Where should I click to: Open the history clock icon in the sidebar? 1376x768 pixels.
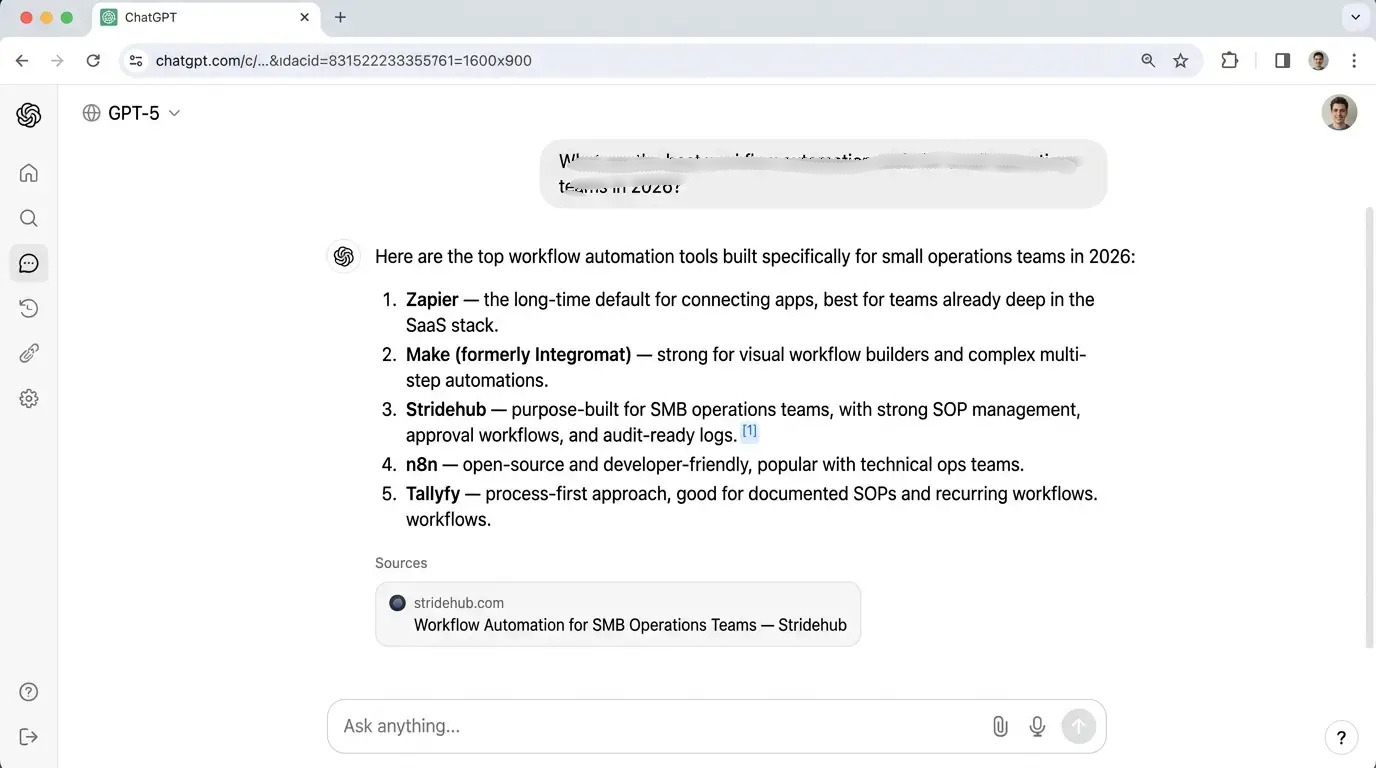click(x=29, y=308)
